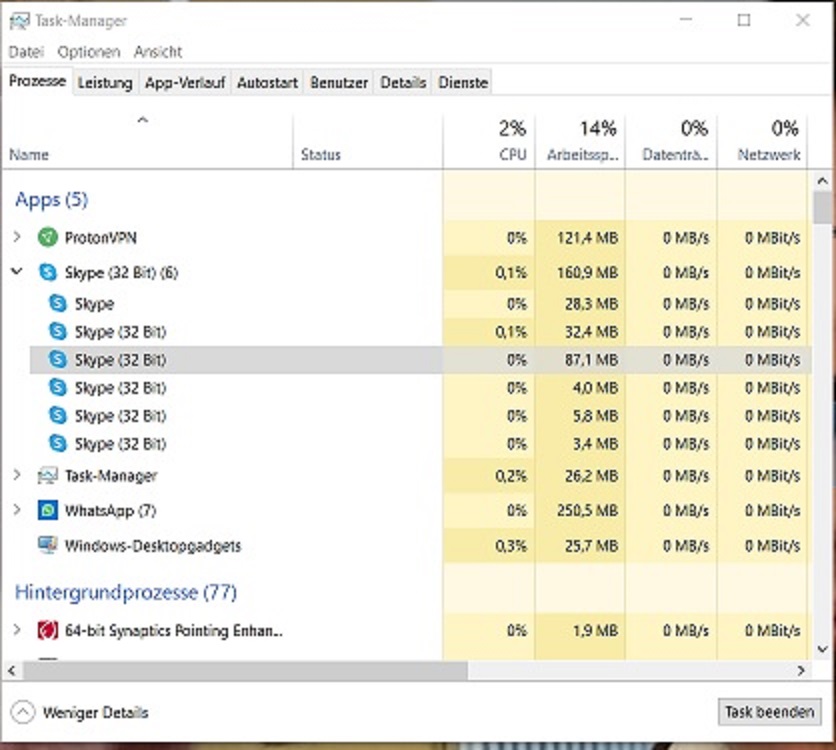Click the Weniger Details circle arrow icon
836x750 pixels.
(23, 712)
